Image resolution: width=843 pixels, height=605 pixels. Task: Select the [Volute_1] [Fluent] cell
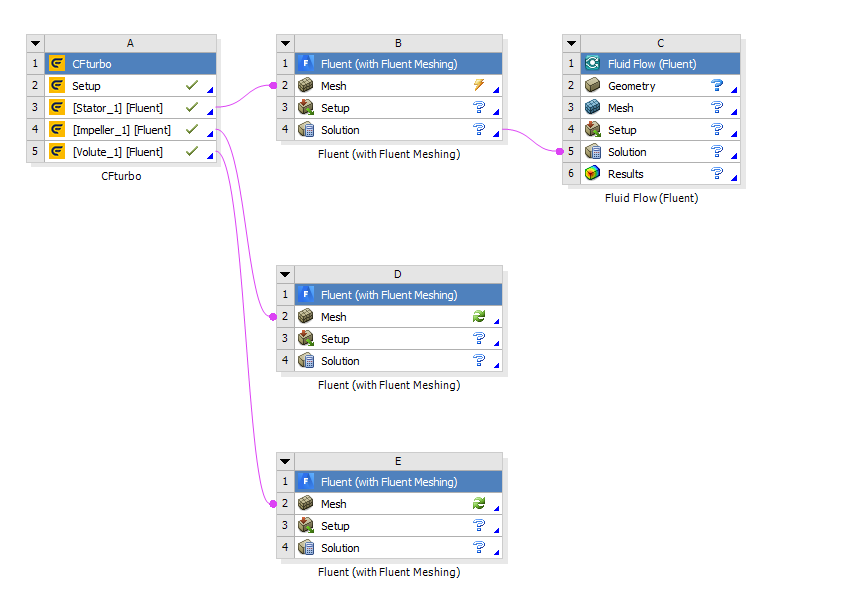(x=117, y=152)
